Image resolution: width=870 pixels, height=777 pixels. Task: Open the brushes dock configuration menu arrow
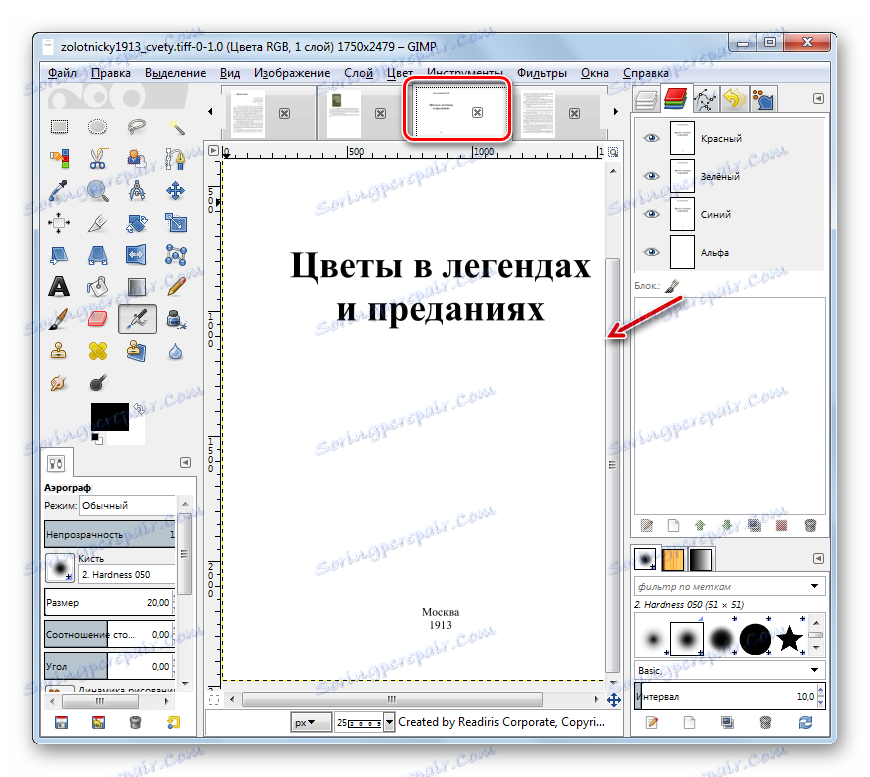pyautogui.click(x=818, y=558)
